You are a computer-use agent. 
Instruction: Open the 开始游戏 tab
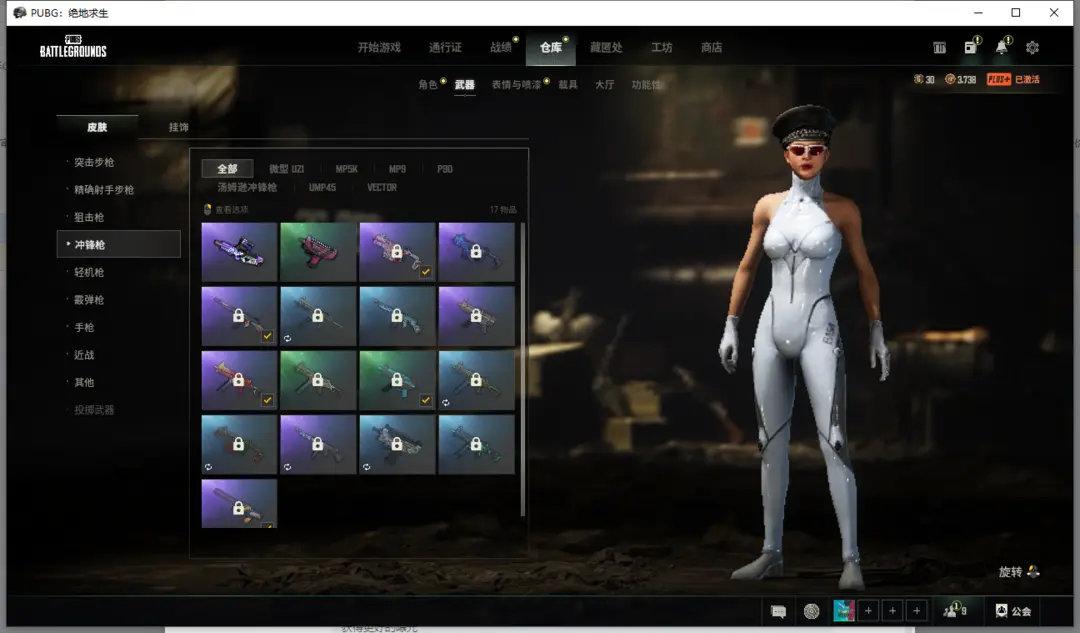tap(379, 48)
